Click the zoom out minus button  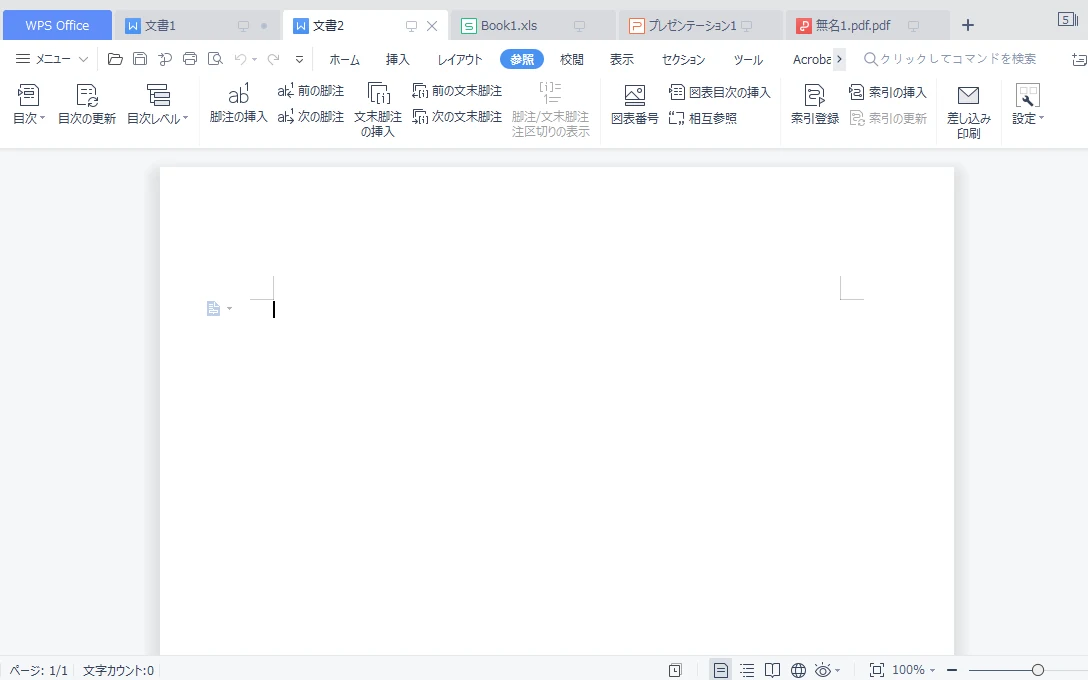(952, 670)
